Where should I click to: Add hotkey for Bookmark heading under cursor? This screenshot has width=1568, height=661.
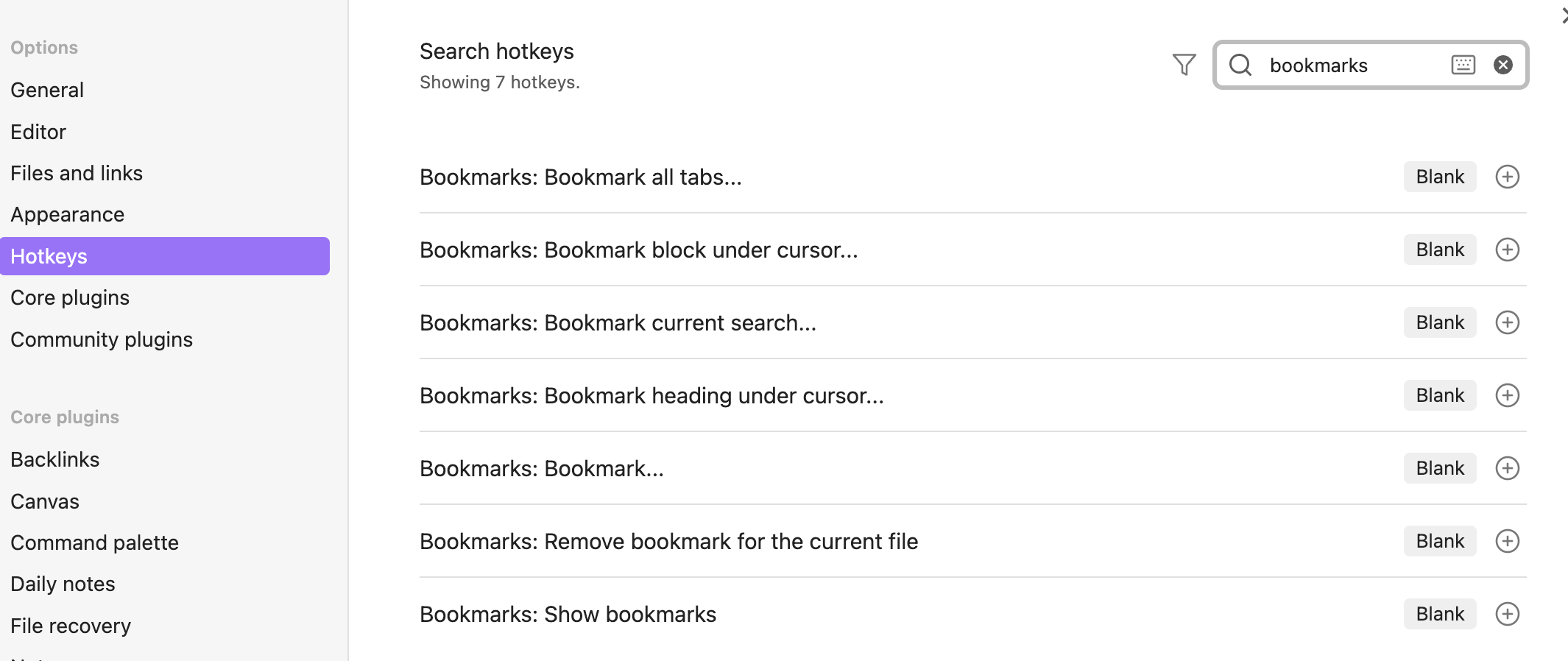(1507, 395)
